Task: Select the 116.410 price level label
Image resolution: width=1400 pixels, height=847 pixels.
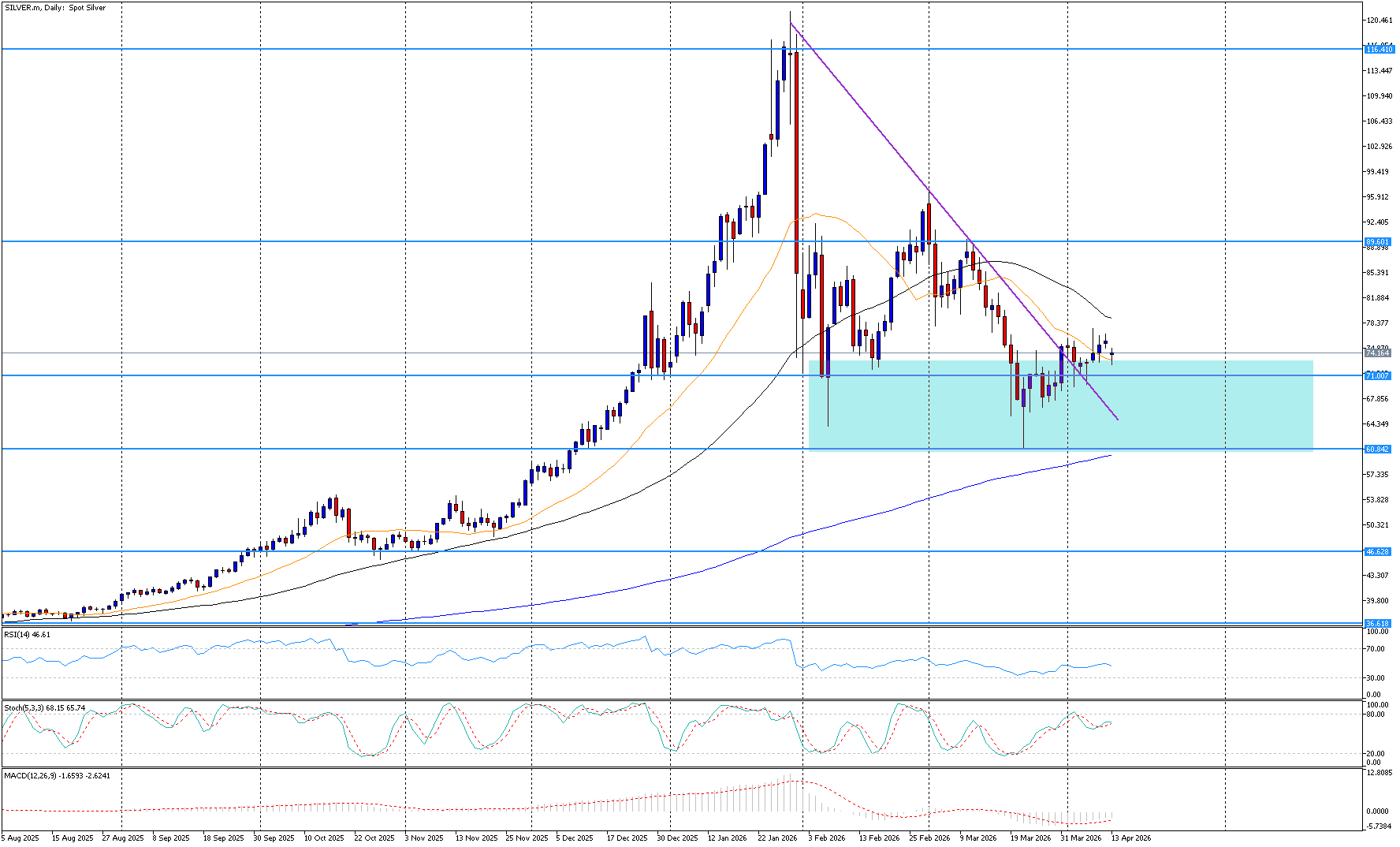Action: point(1379,50)
